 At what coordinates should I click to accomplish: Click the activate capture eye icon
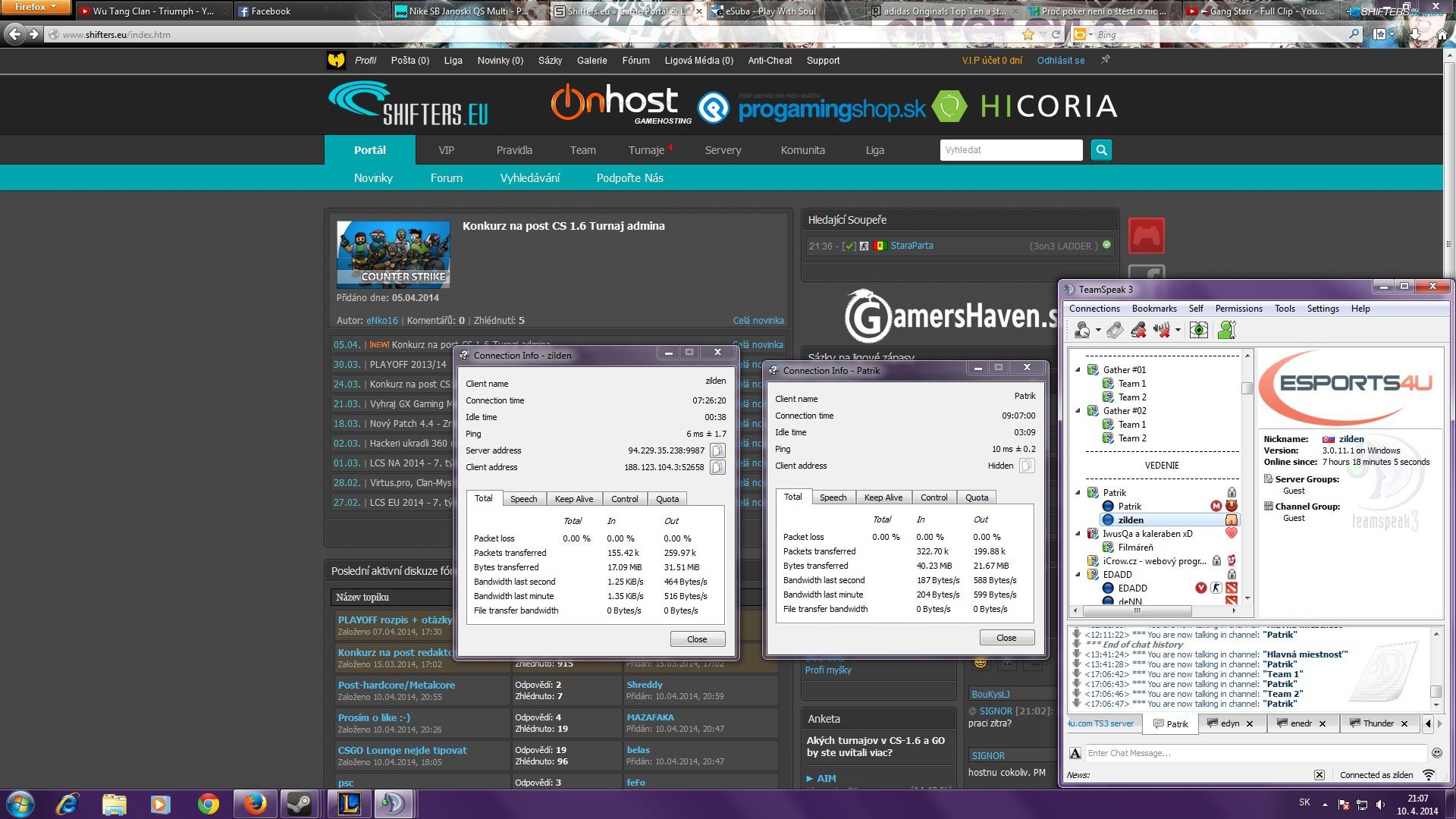click(1198, 330)
